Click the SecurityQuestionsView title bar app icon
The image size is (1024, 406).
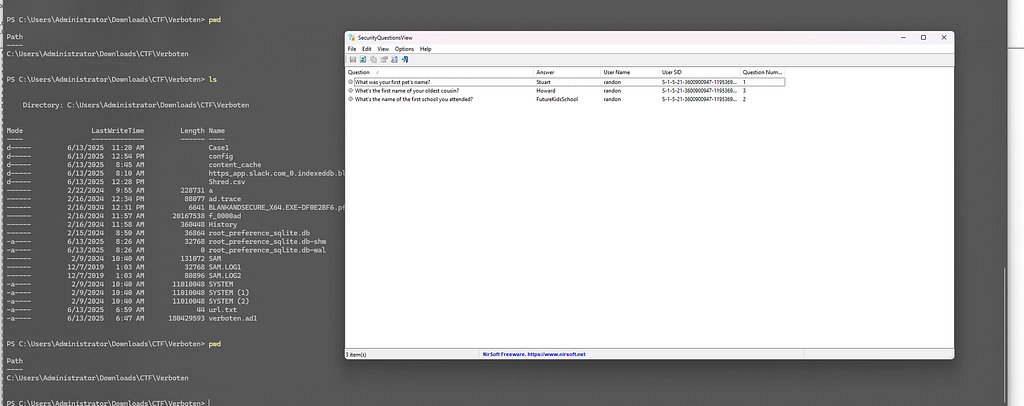(x=351, y=38)
